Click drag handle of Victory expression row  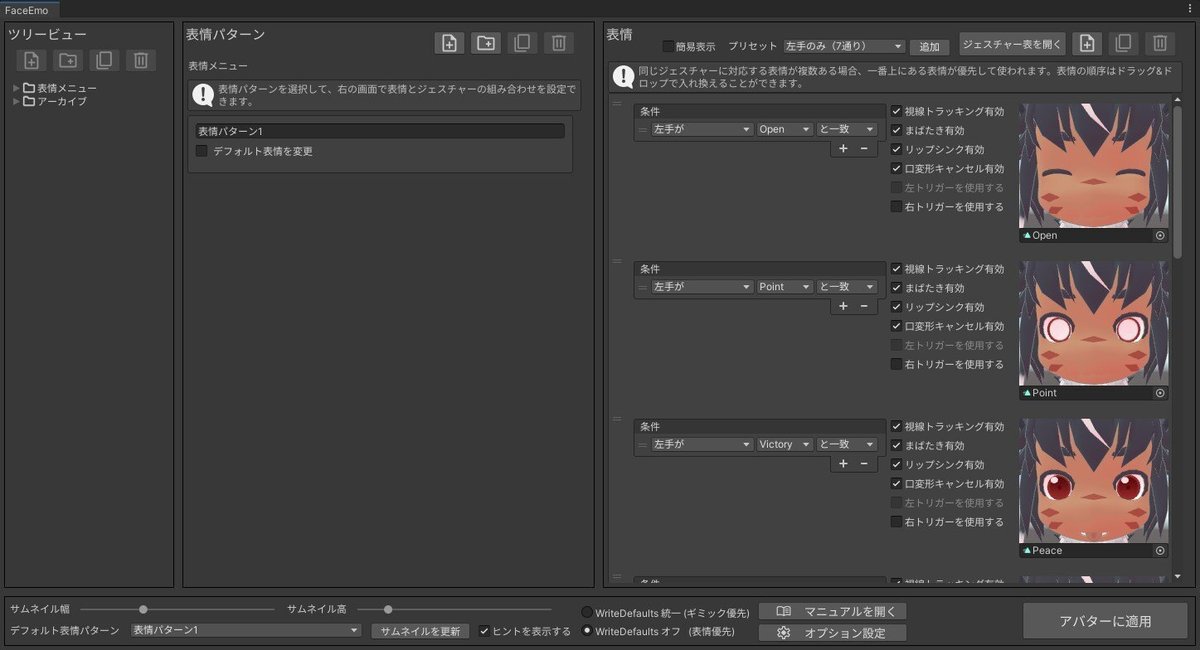[616, 419]
